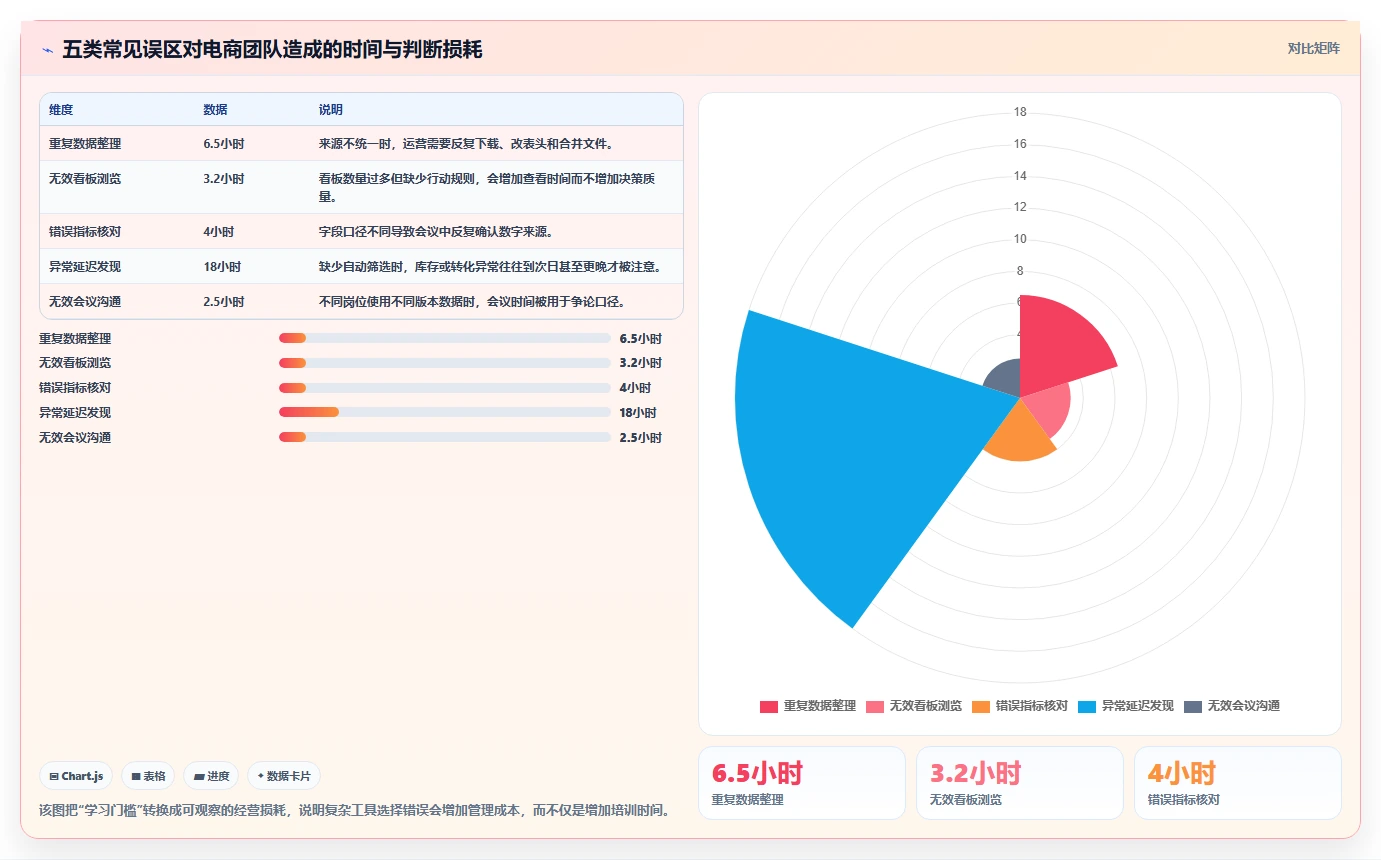Click the footer note about 学习门槛
Screen dimensions: 1381x860
pyautogui.click(x=355, y=810)
